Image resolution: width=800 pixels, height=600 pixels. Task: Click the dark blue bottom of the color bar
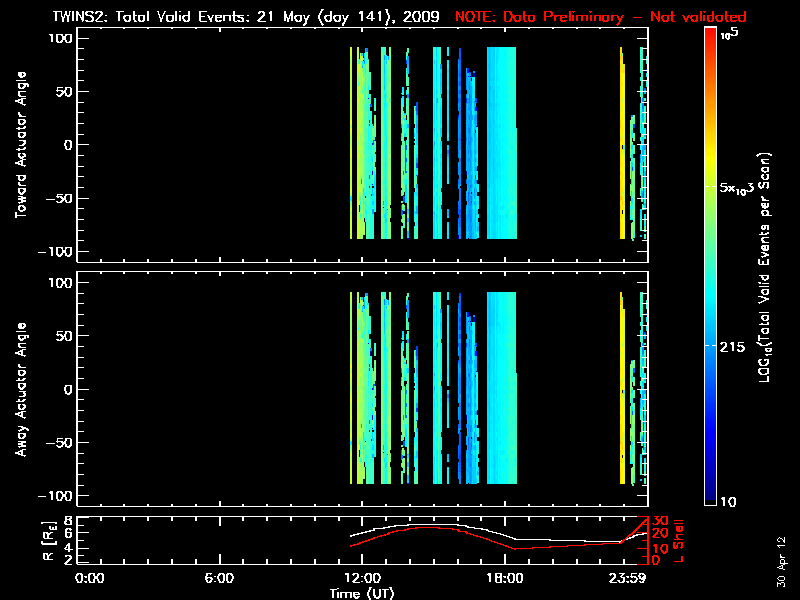711,498
